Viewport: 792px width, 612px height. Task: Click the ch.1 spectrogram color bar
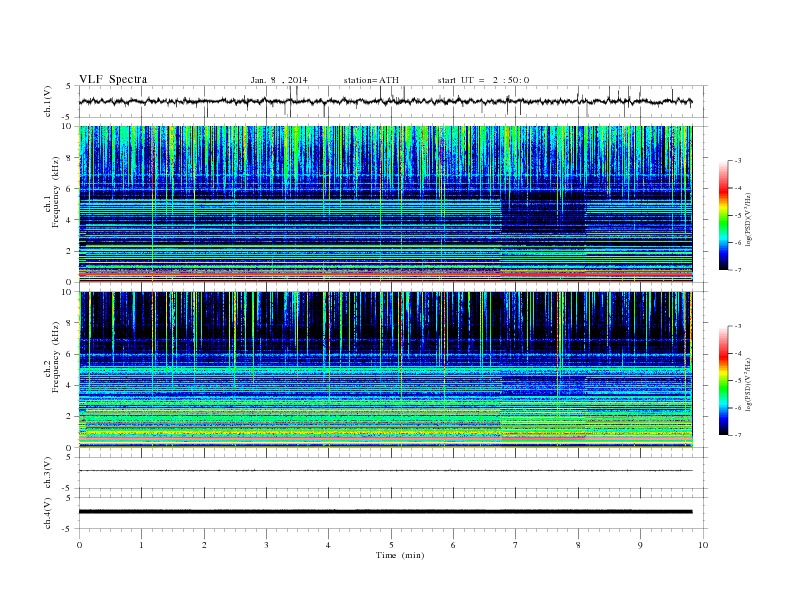(x=723, y=215)
